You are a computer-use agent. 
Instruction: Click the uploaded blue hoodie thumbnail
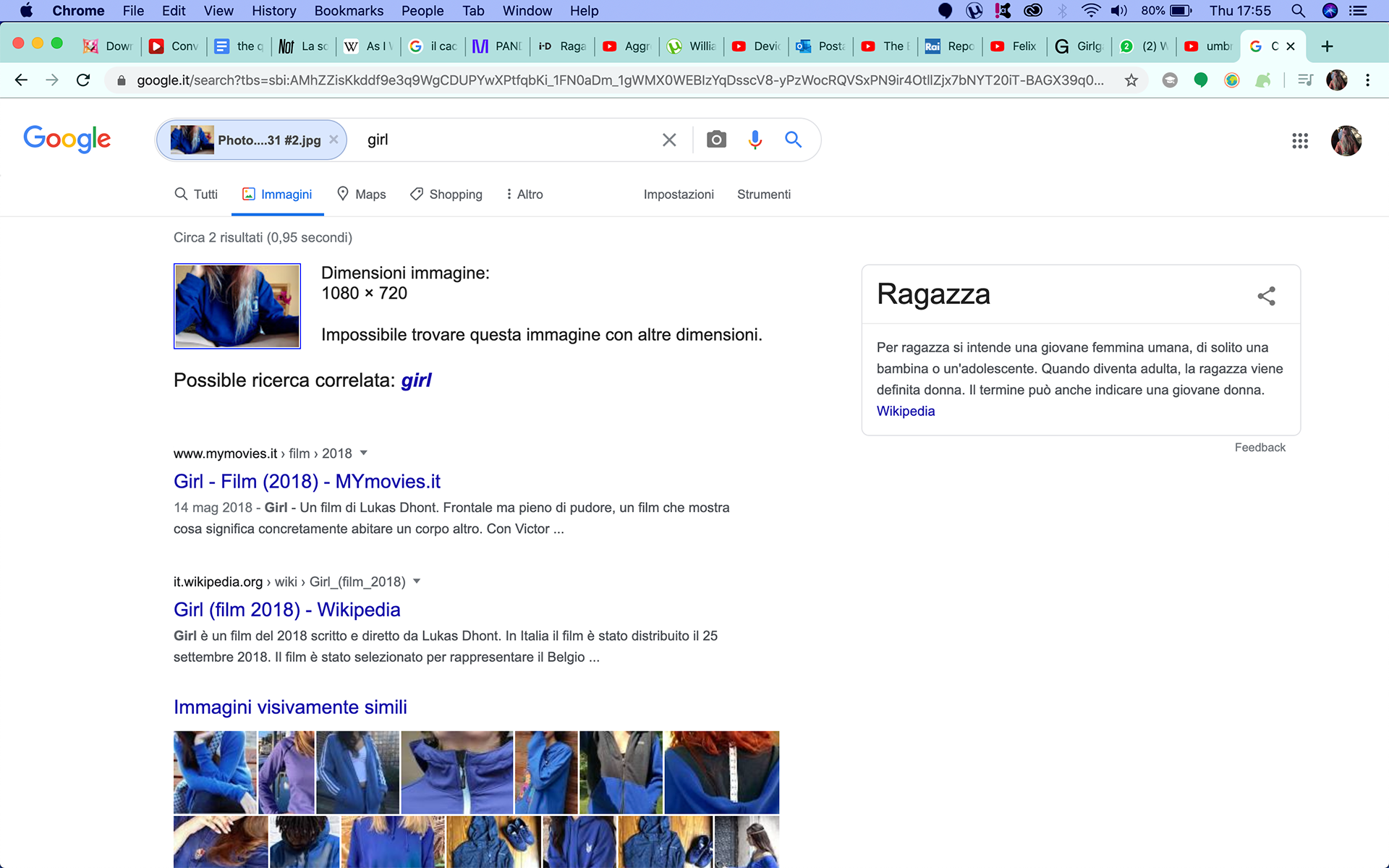point(237,306)
